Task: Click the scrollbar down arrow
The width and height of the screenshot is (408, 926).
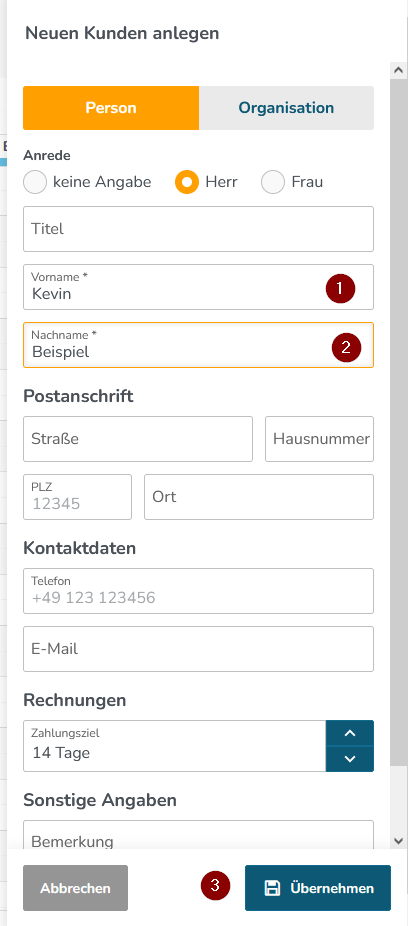Action: pos(398,840)
